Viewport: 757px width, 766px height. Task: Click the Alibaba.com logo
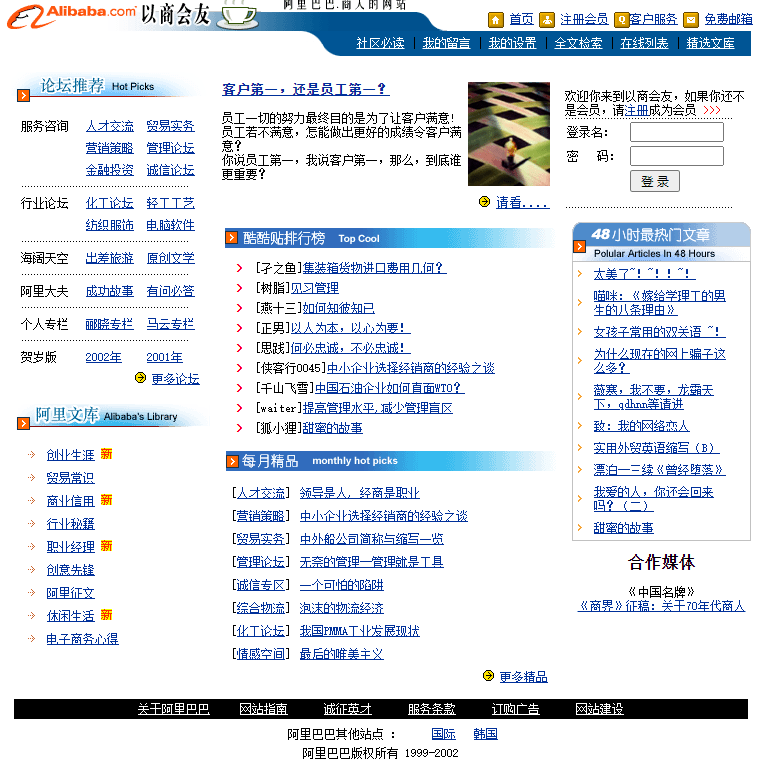point(71,16)
